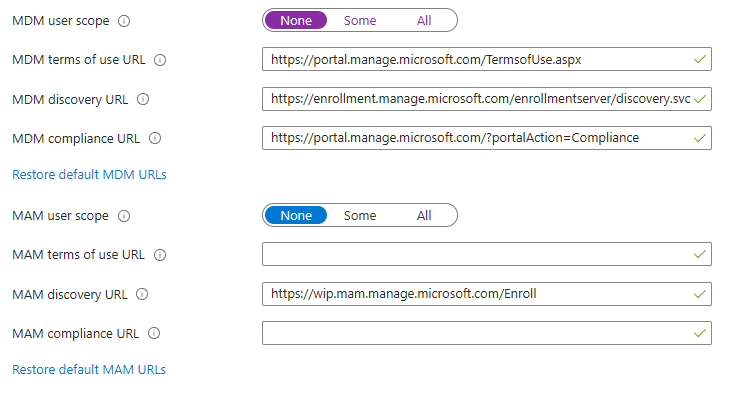Click the 'MAM user scope' label
Viewport: 742px width, 396px height.
point(61,216)
